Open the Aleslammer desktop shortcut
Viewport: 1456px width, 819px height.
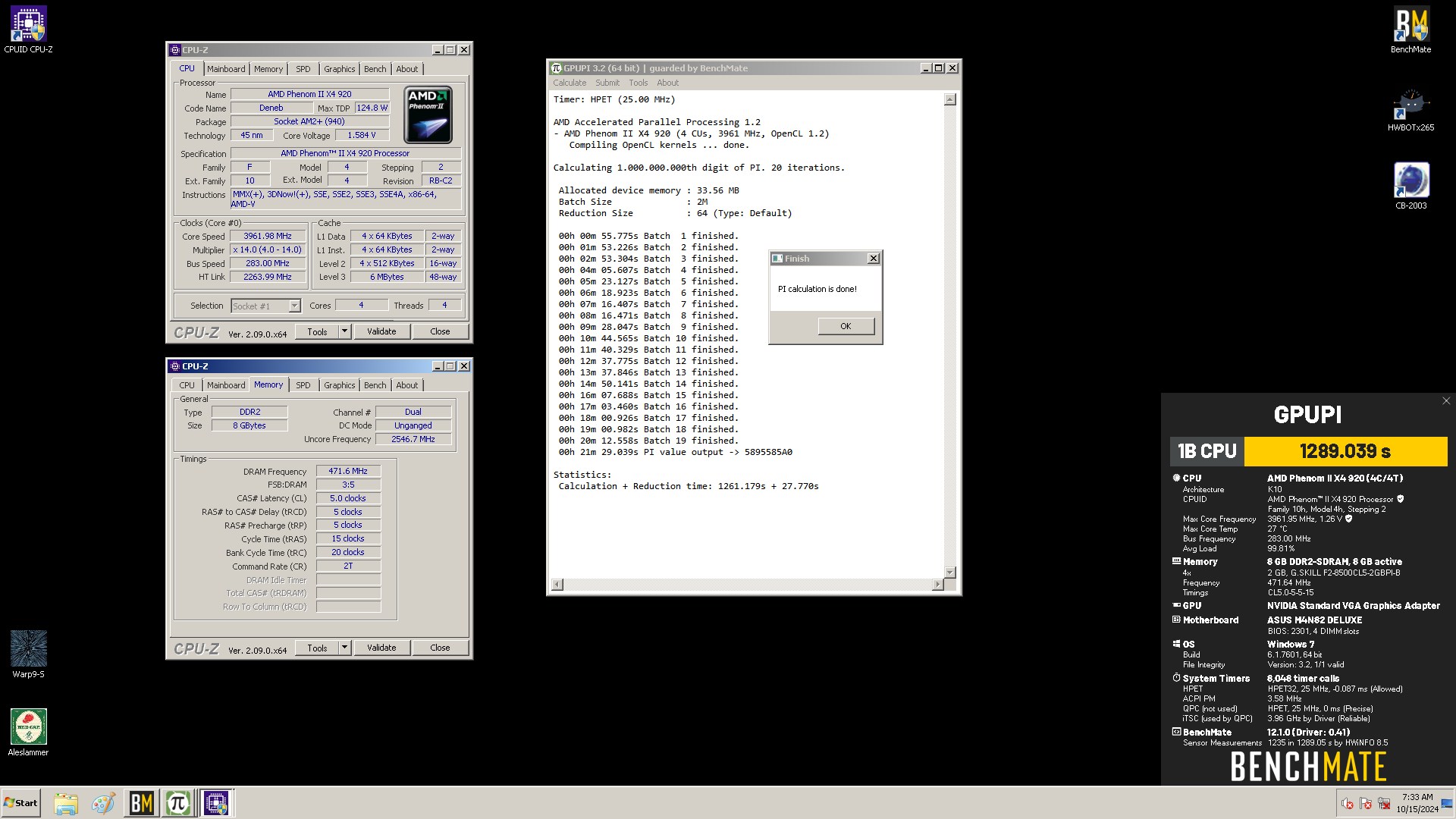(28, 732)
